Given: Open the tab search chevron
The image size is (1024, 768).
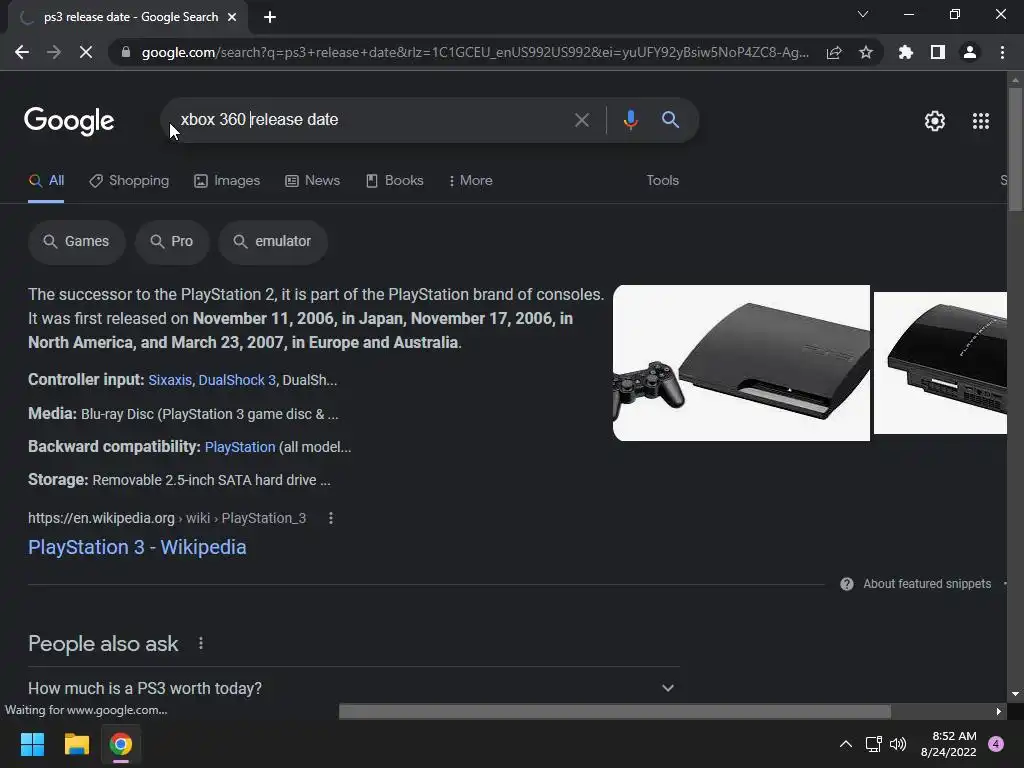Looking at the screenshot, I should [x=863, y=14].
